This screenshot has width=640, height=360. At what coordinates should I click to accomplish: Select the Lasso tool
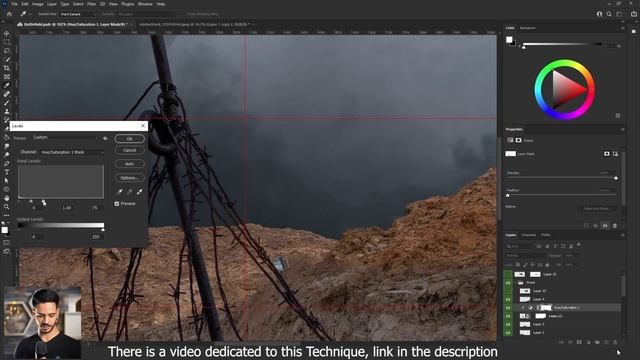point(7,51)
